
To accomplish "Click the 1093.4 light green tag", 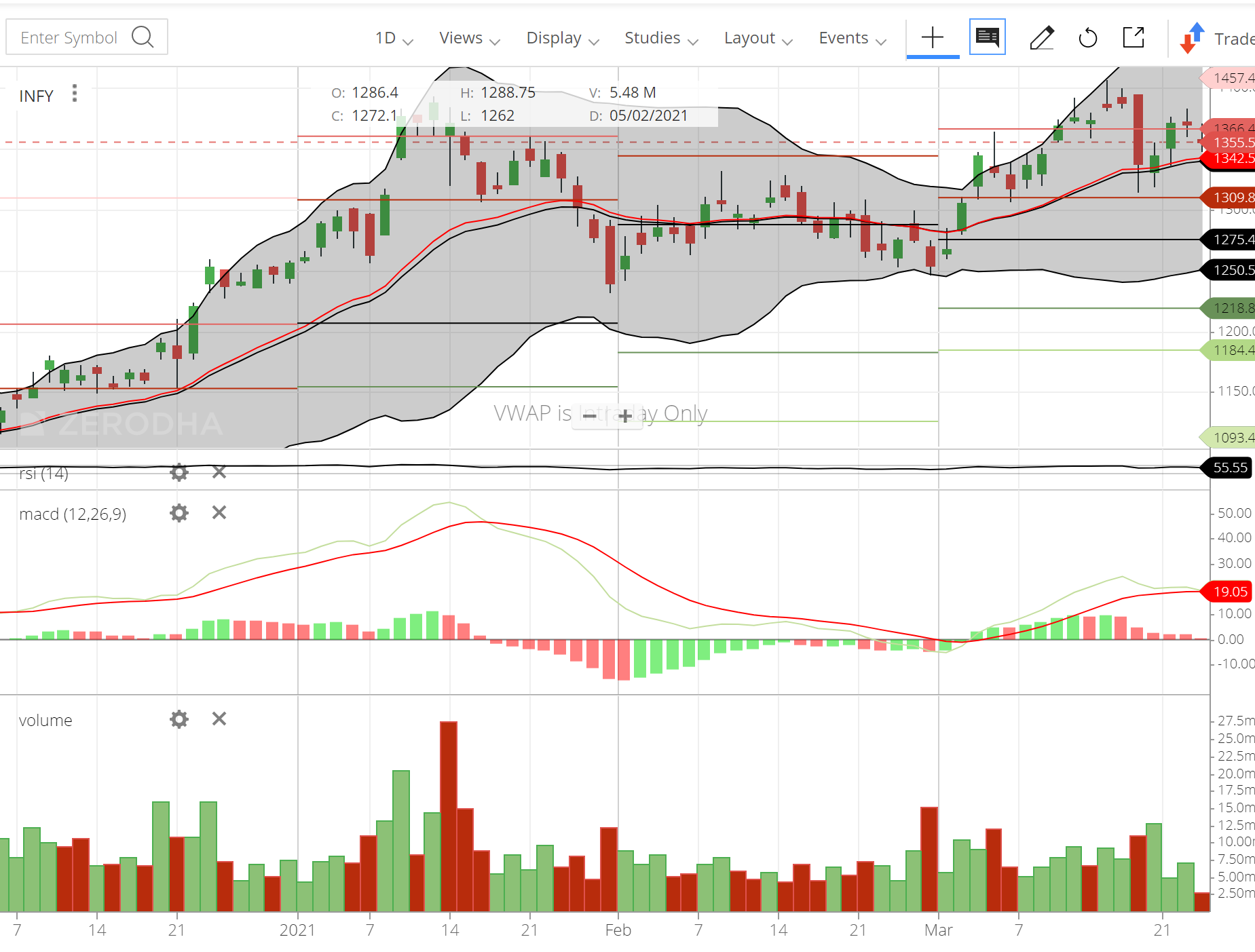I will [x=1229, y=438].
